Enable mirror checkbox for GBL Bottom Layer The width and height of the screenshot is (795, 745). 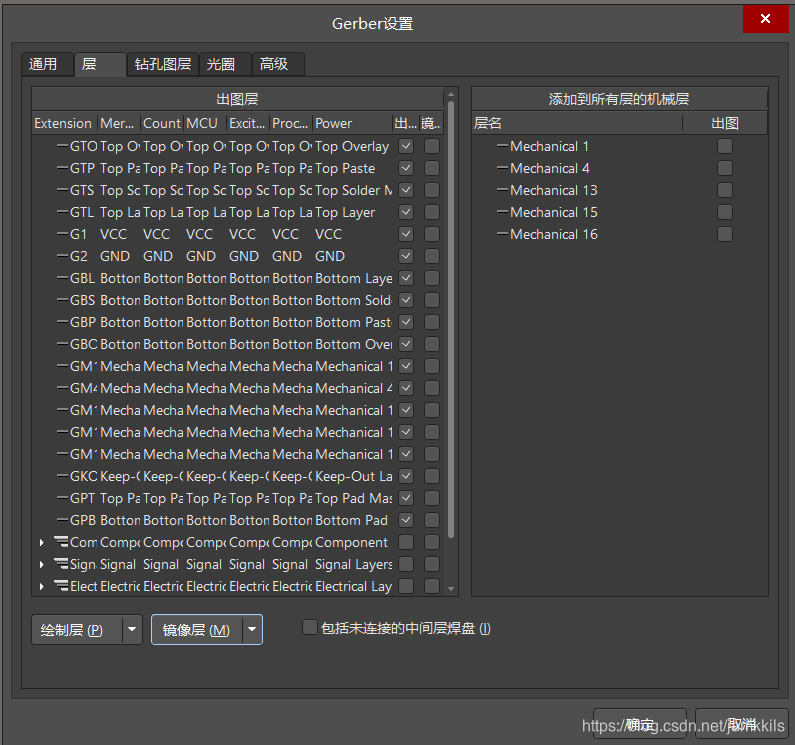pyautogui.click(x=432, y=278)
